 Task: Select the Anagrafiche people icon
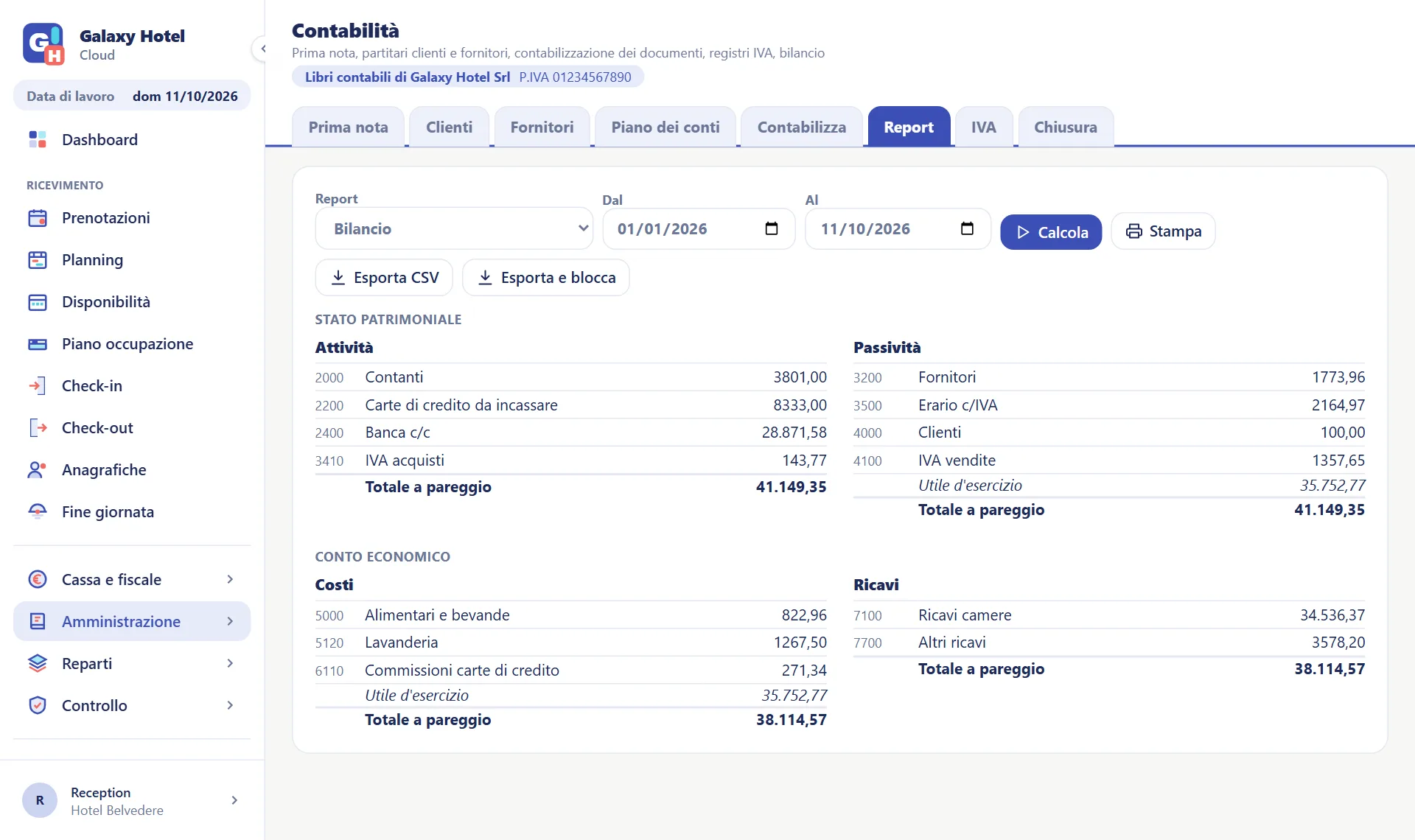(x=38, y=469)
